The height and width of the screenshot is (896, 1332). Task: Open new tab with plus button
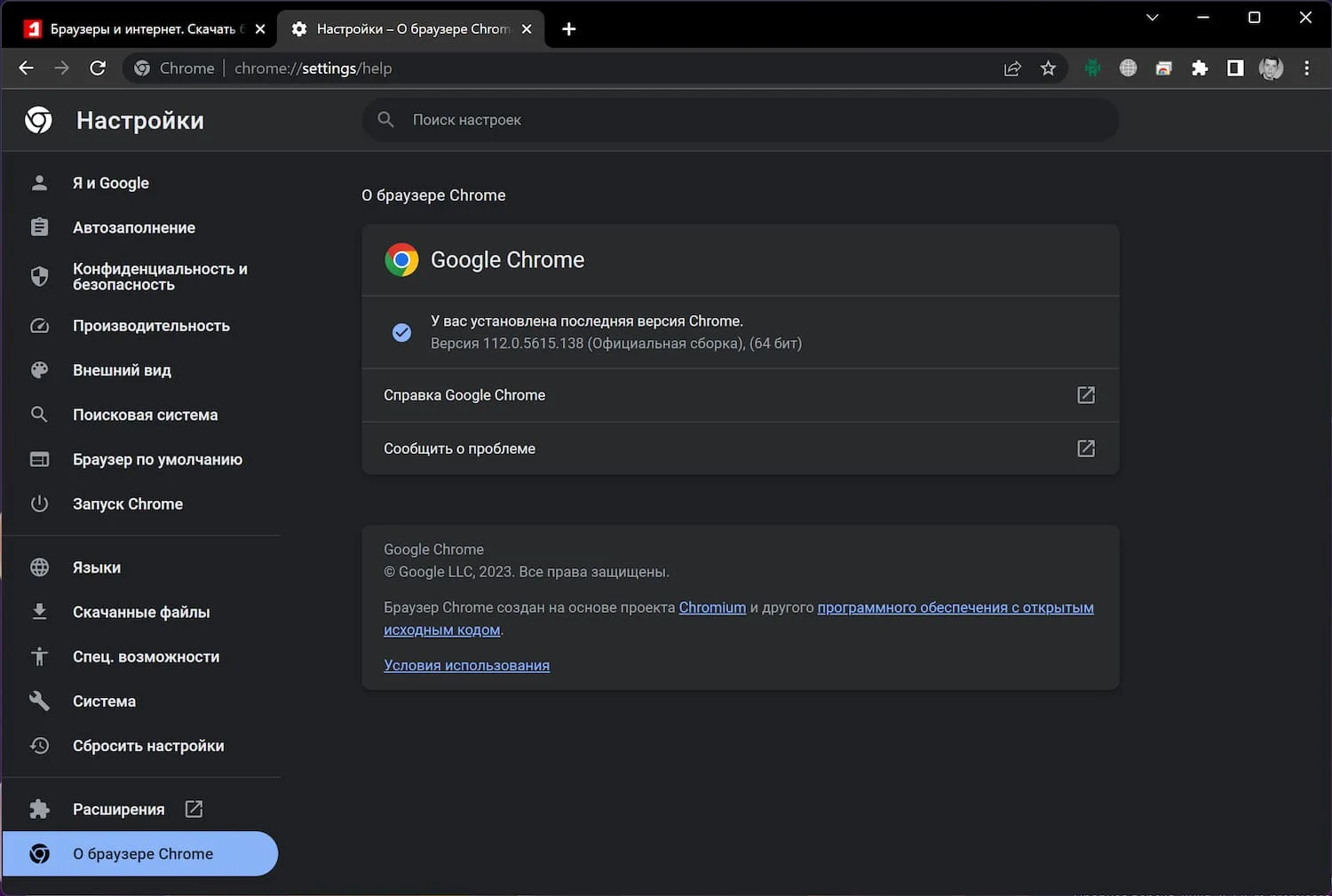(569, 29)
